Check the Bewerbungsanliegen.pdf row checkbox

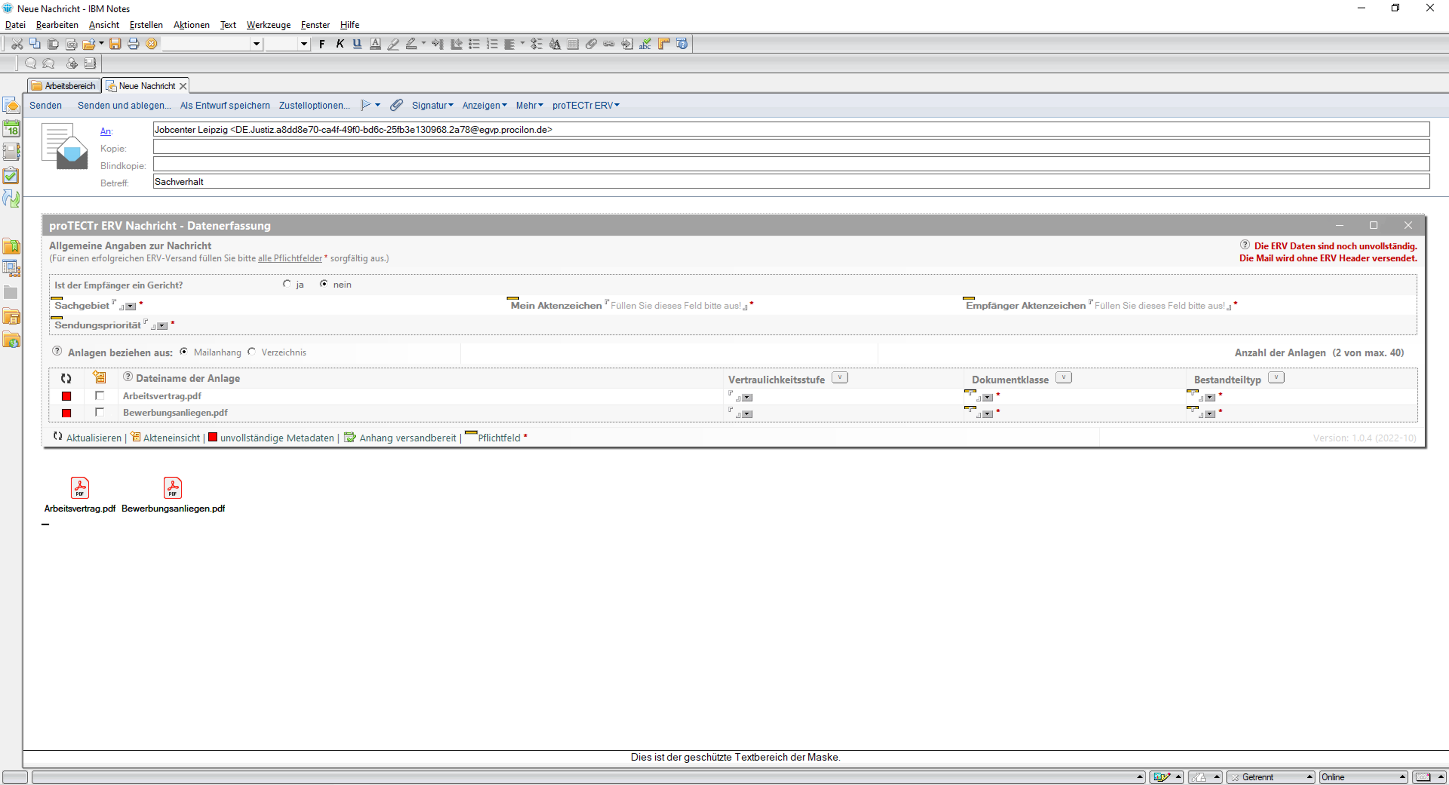point(99,412)
